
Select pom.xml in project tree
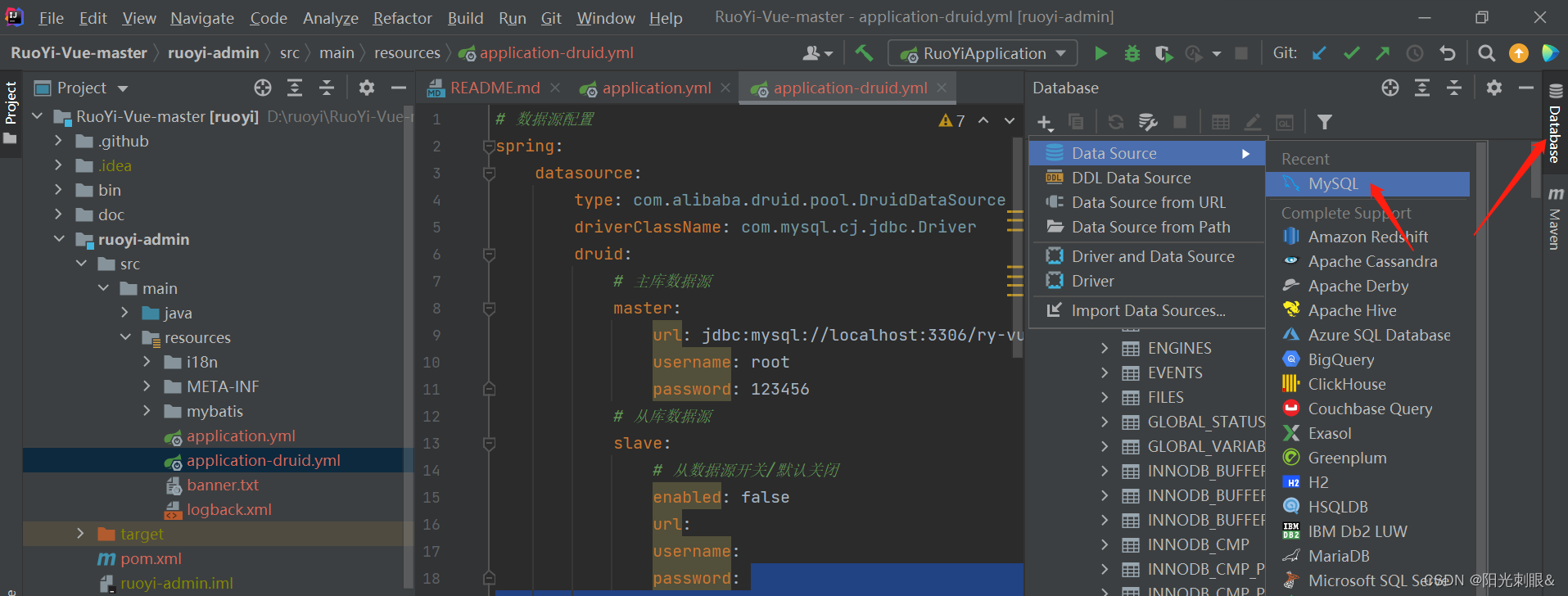[151, 558]
